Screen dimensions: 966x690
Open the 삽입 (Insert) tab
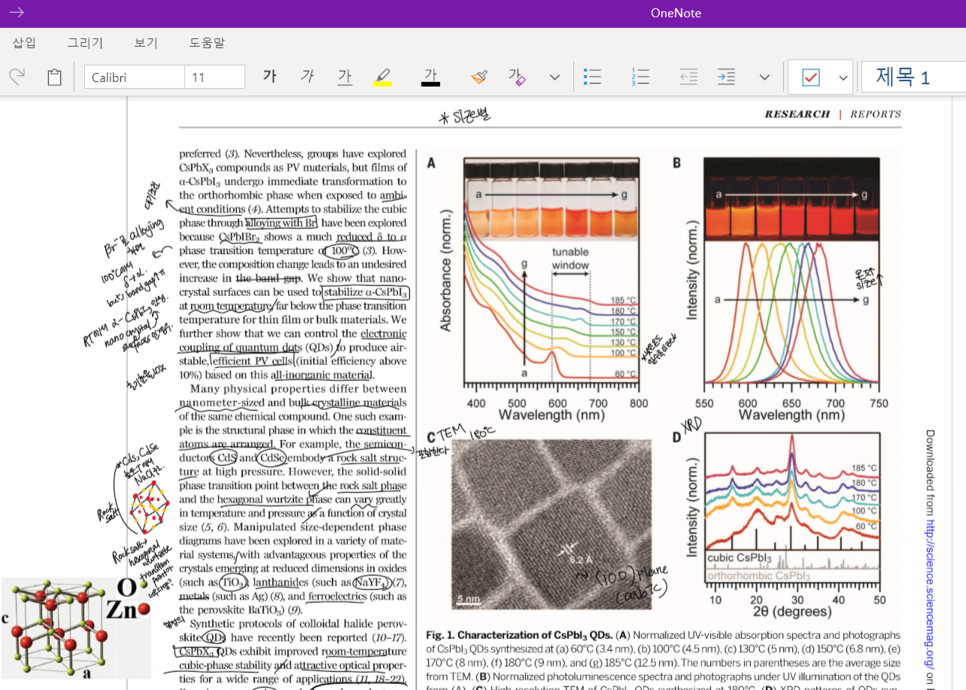(x=25, y=43)
